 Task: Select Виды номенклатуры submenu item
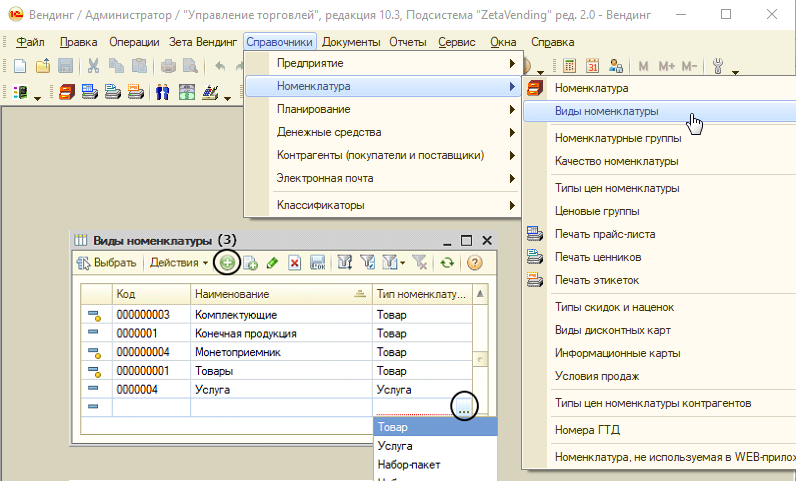pos(659,111)
